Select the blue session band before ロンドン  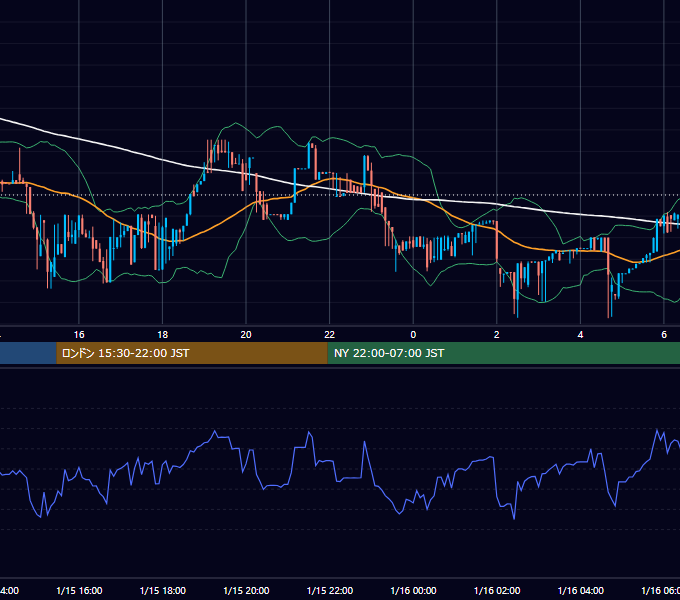[28, 353]
